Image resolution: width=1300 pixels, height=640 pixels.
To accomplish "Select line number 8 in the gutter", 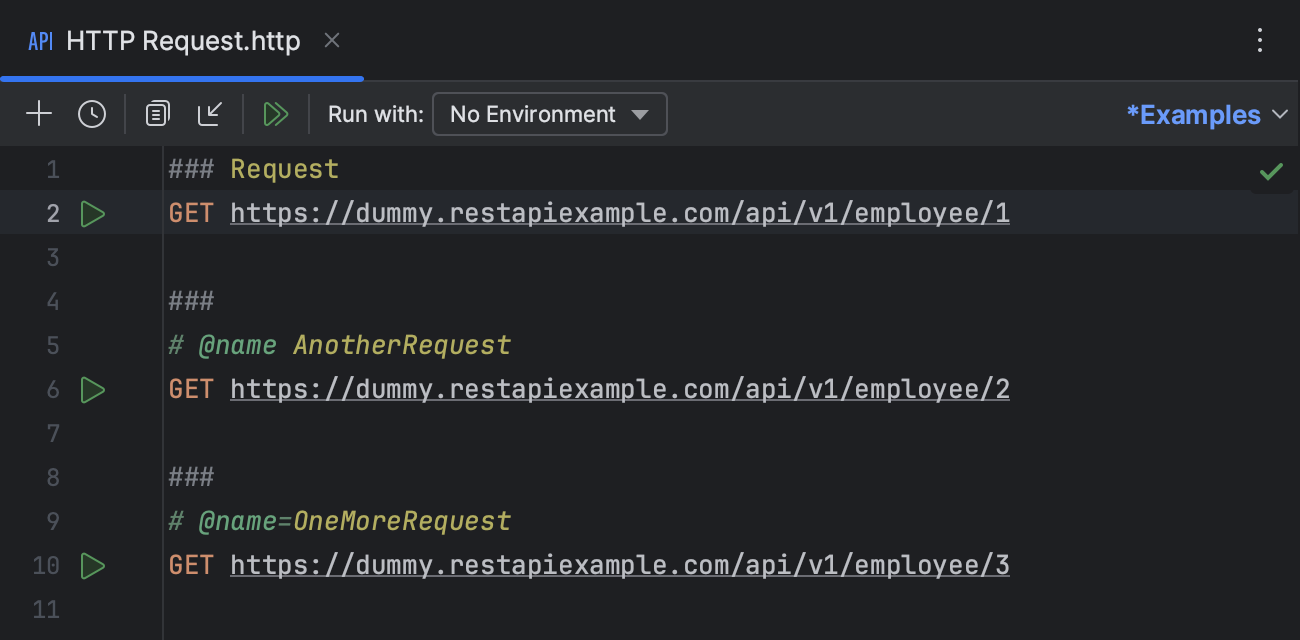I will (x=53, y=477).
